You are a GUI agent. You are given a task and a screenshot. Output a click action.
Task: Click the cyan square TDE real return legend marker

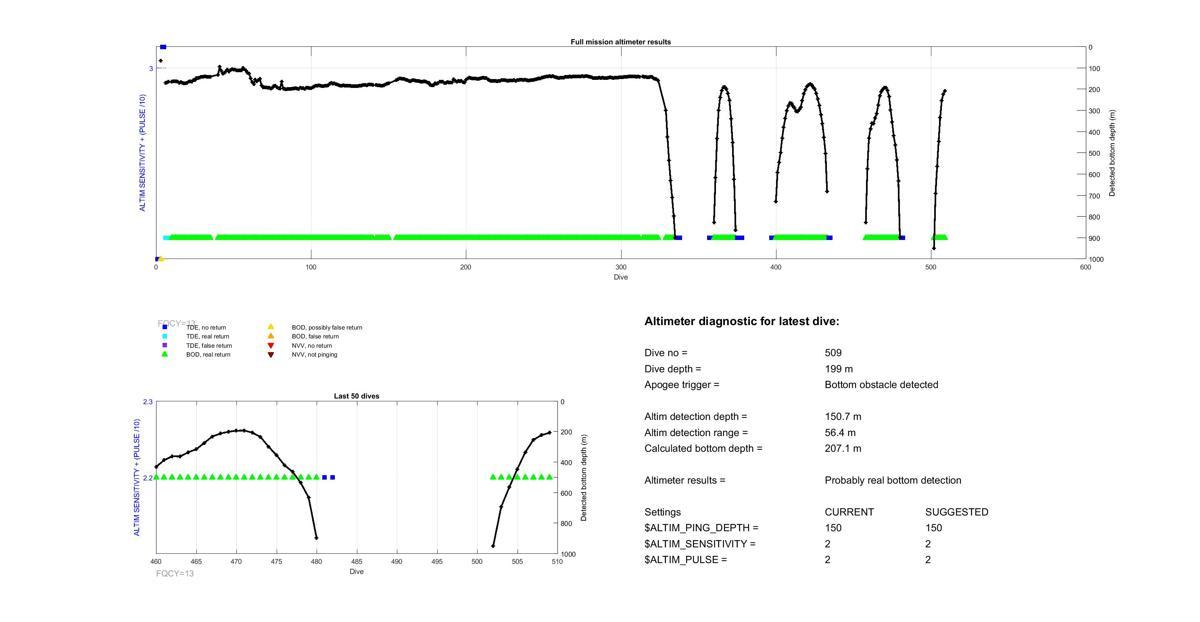click(x=164, y=336)
